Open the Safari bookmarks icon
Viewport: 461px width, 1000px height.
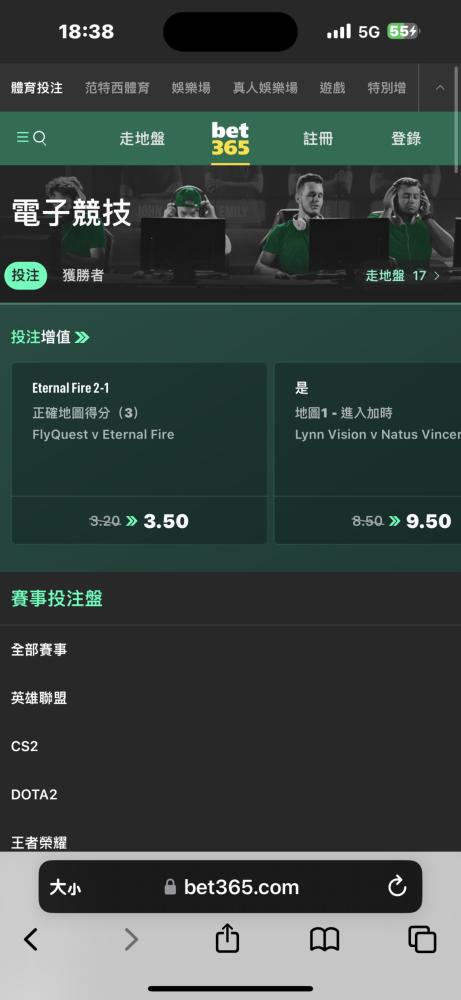325,940
